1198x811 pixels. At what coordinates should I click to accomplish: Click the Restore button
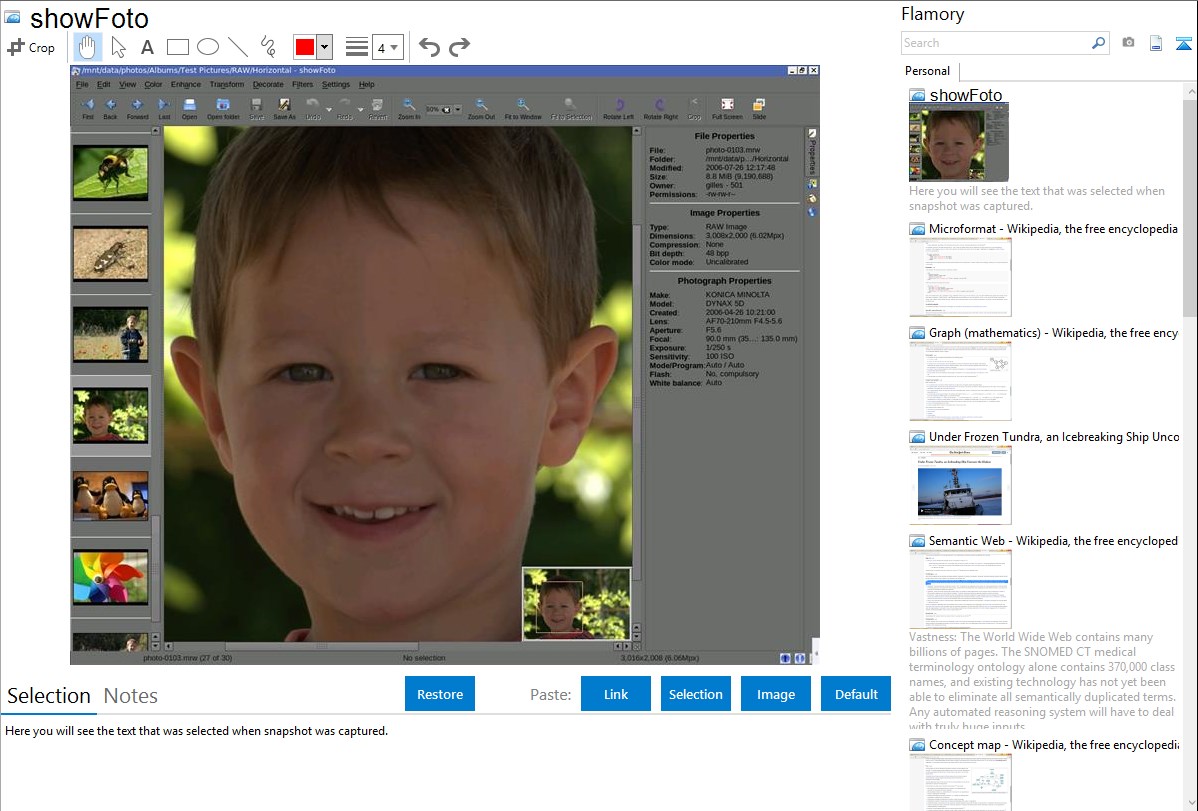tap(440, 694)
